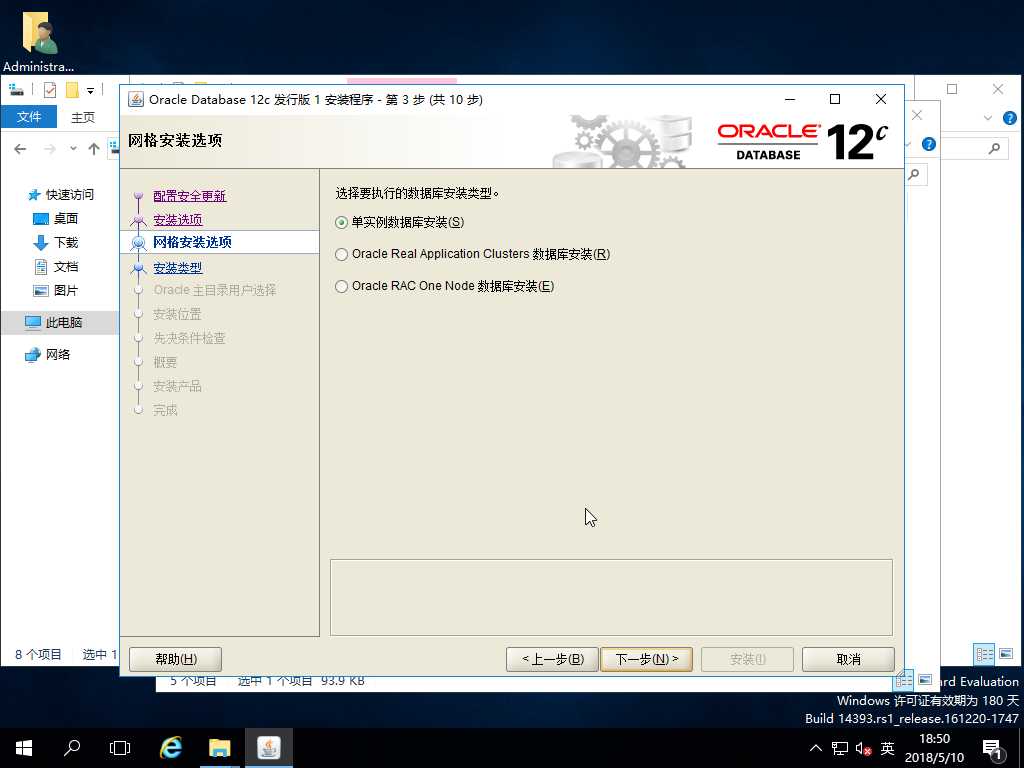
Task: Launch Internet Explorer from taskbar
Action: coord(171,748)
